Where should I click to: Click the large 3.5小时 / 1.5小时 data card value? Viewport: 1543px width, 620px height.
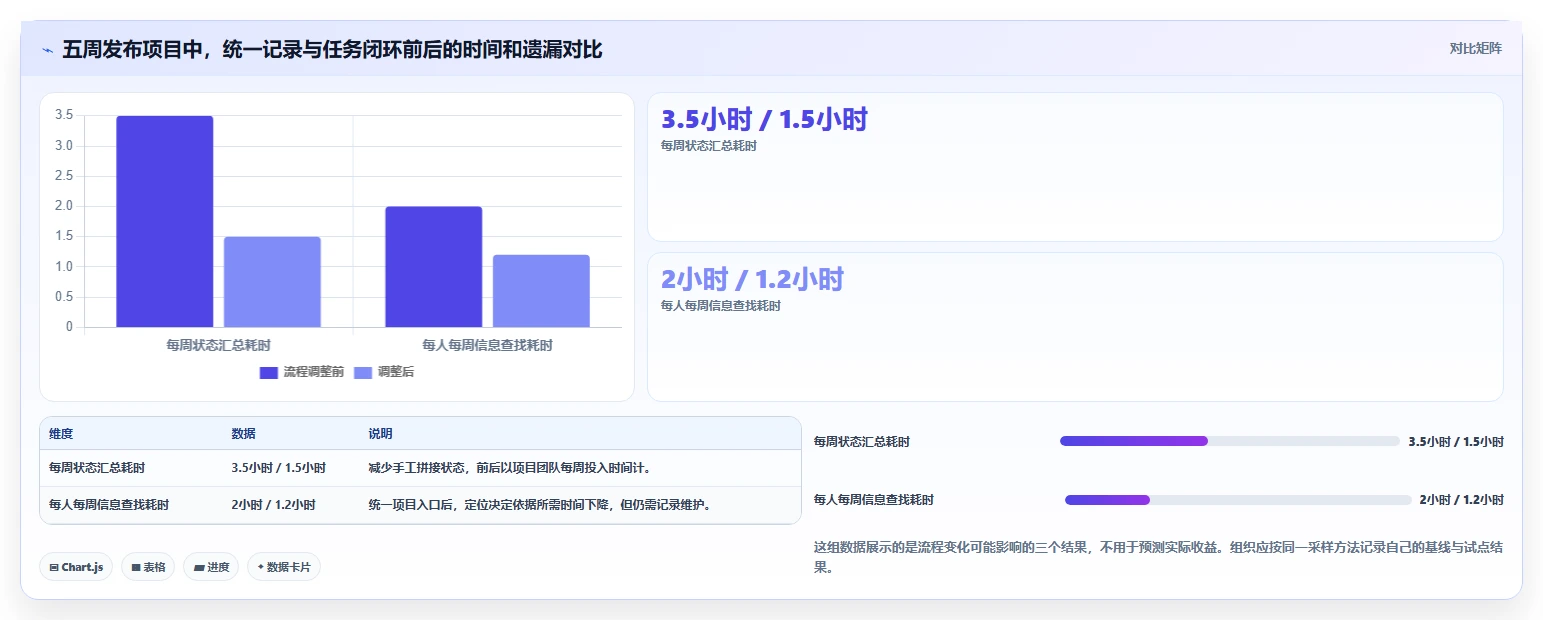point(764,119)
